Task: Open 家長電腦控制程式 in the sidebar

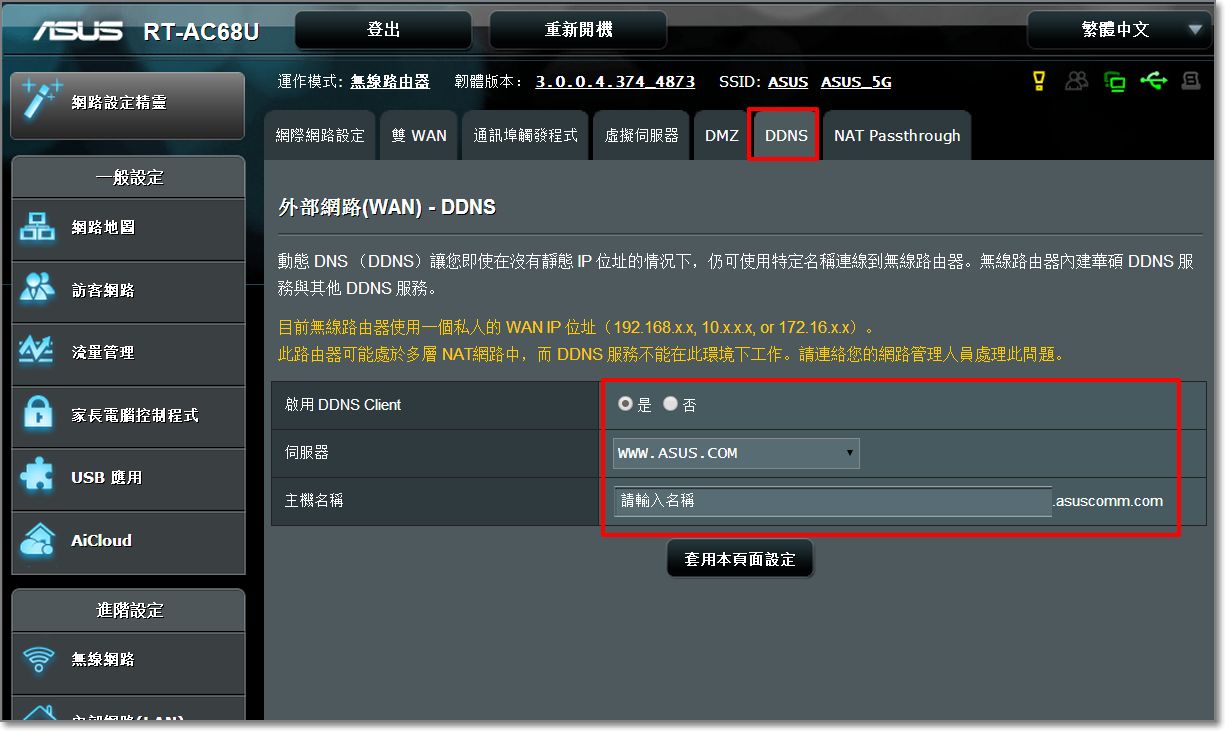Action: (128, 415)
